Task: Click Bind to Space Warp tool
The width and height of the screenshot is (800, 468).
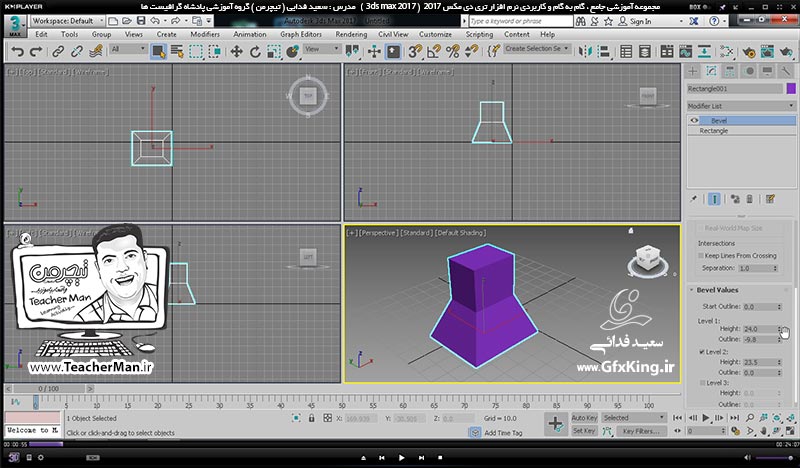Action: (x=95, y=52)
